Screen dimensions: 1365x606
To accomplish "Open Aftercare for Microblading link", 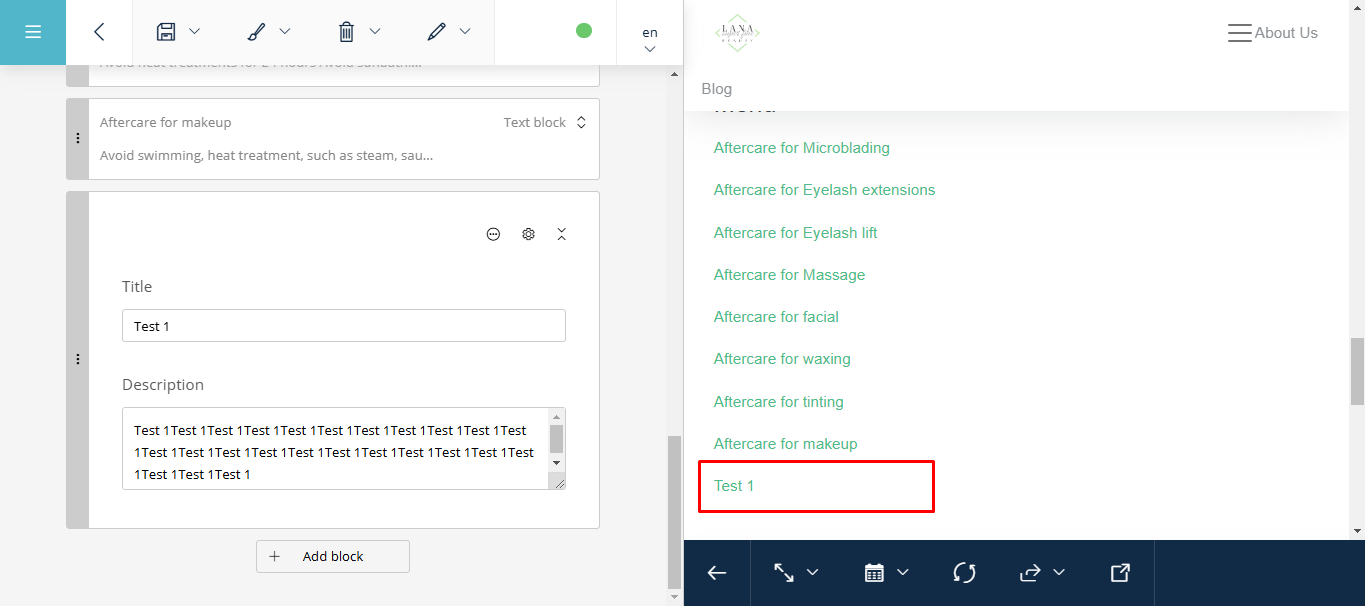I will click(x=801, y=148).
